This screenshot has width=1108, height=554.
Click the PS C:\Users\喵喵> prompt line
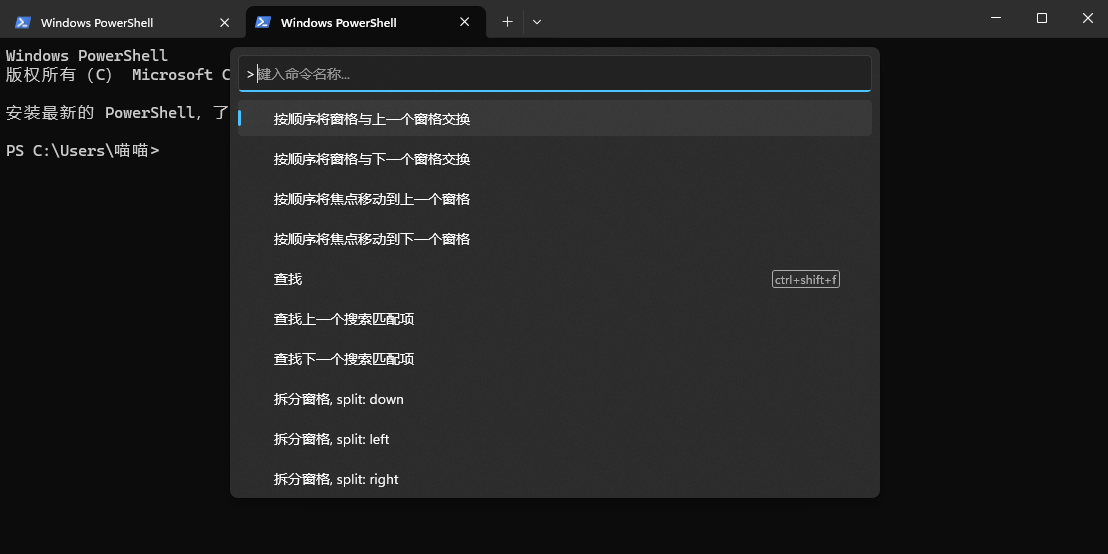tap(82, 151)
